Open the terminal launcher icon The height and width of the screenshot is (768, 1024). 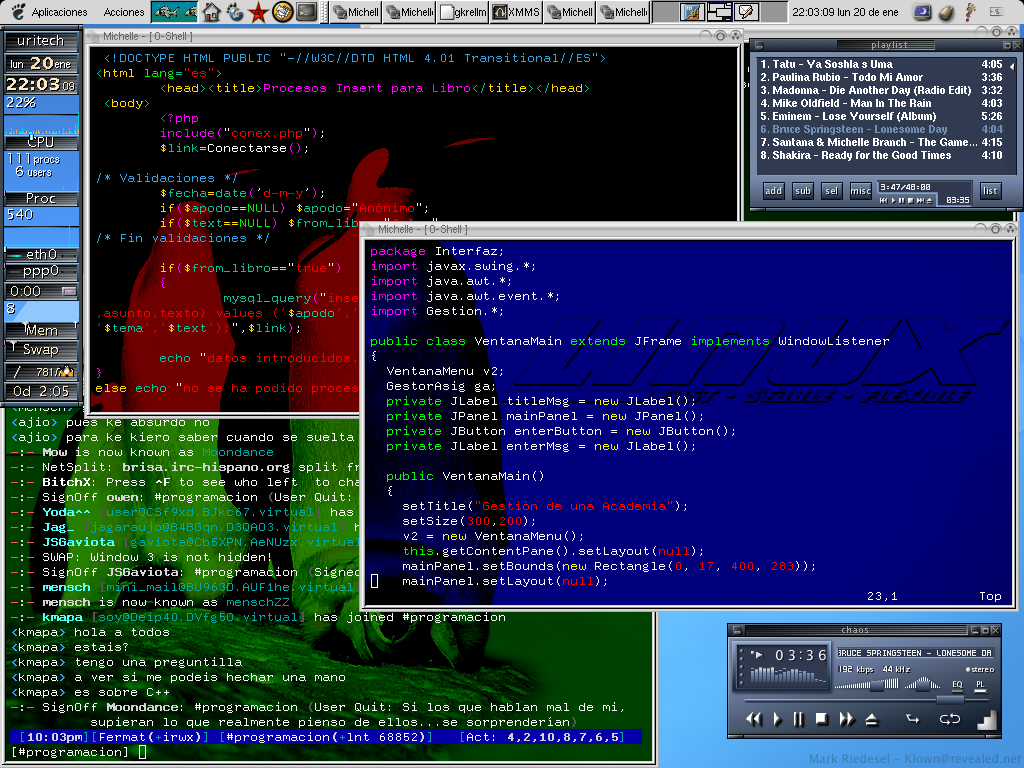pyautogui.click(x=306, y=12)
